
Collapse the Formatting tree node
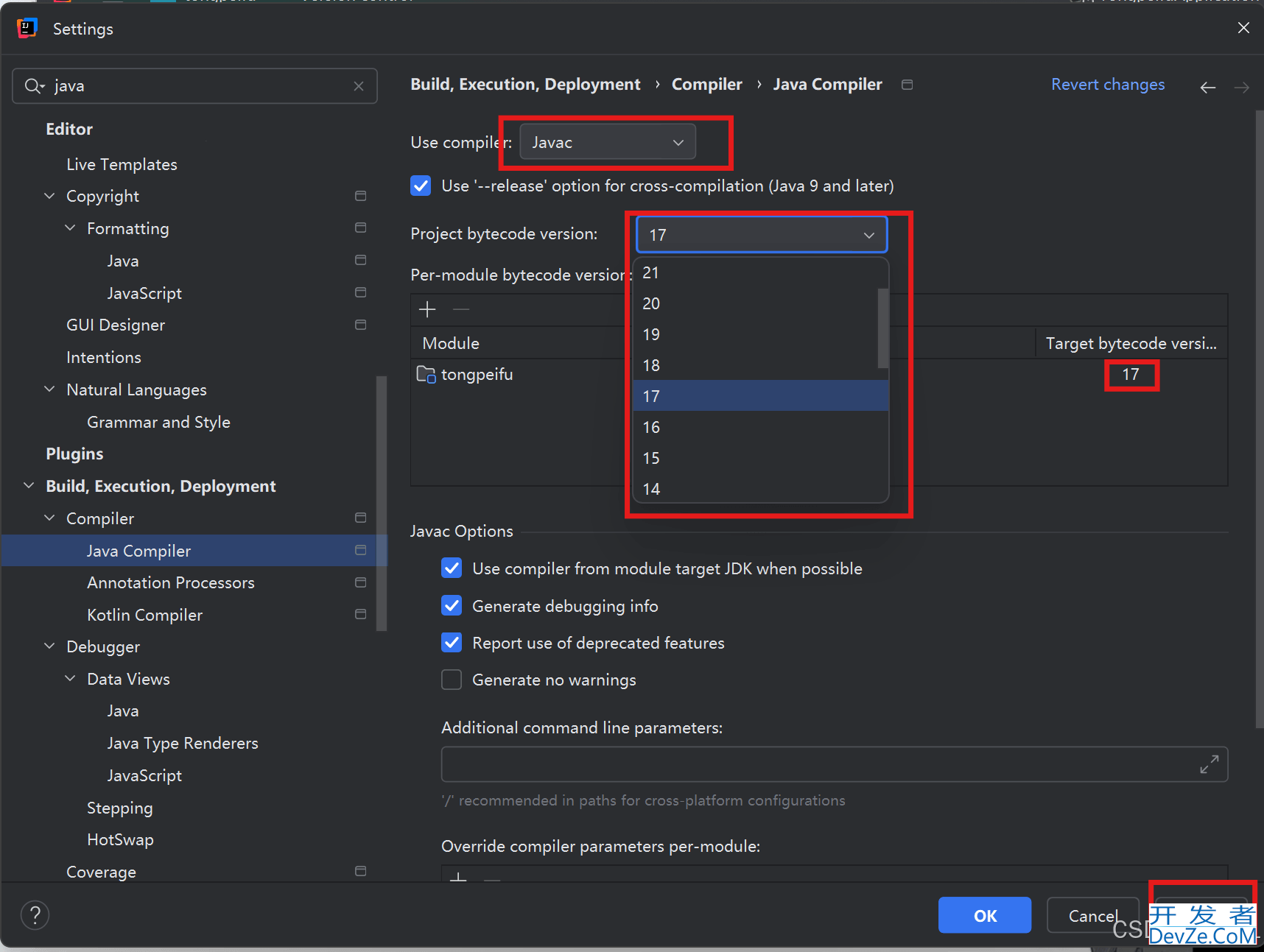[x=70, y=228]
